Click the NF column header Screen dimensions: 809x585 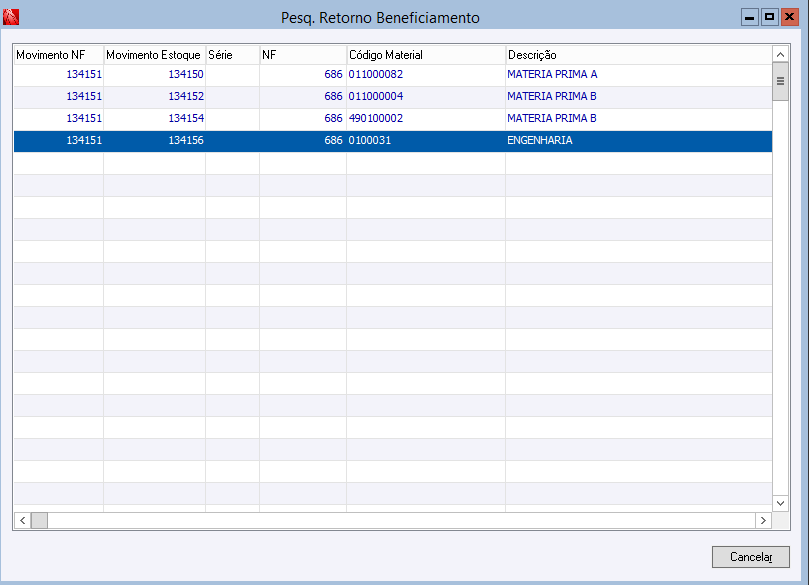click(x=303, y=55)
